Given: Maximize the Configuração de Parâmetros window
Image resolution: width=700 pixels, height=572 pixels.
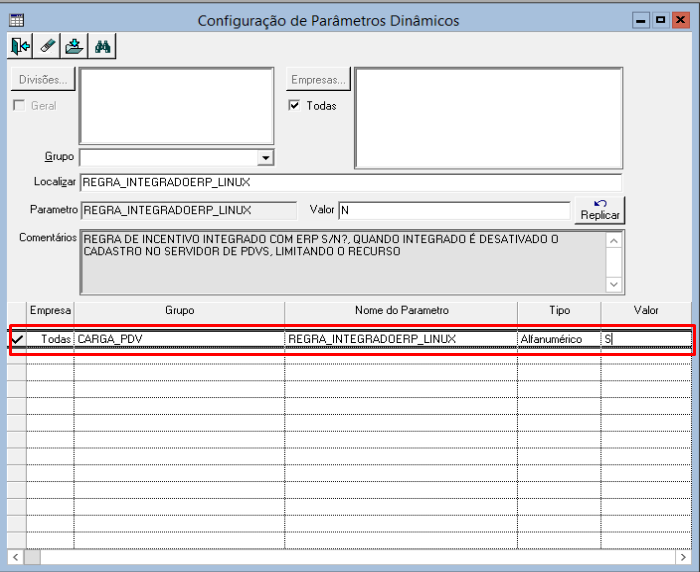Looking at the screenshot, I should [x=660, y=20].
